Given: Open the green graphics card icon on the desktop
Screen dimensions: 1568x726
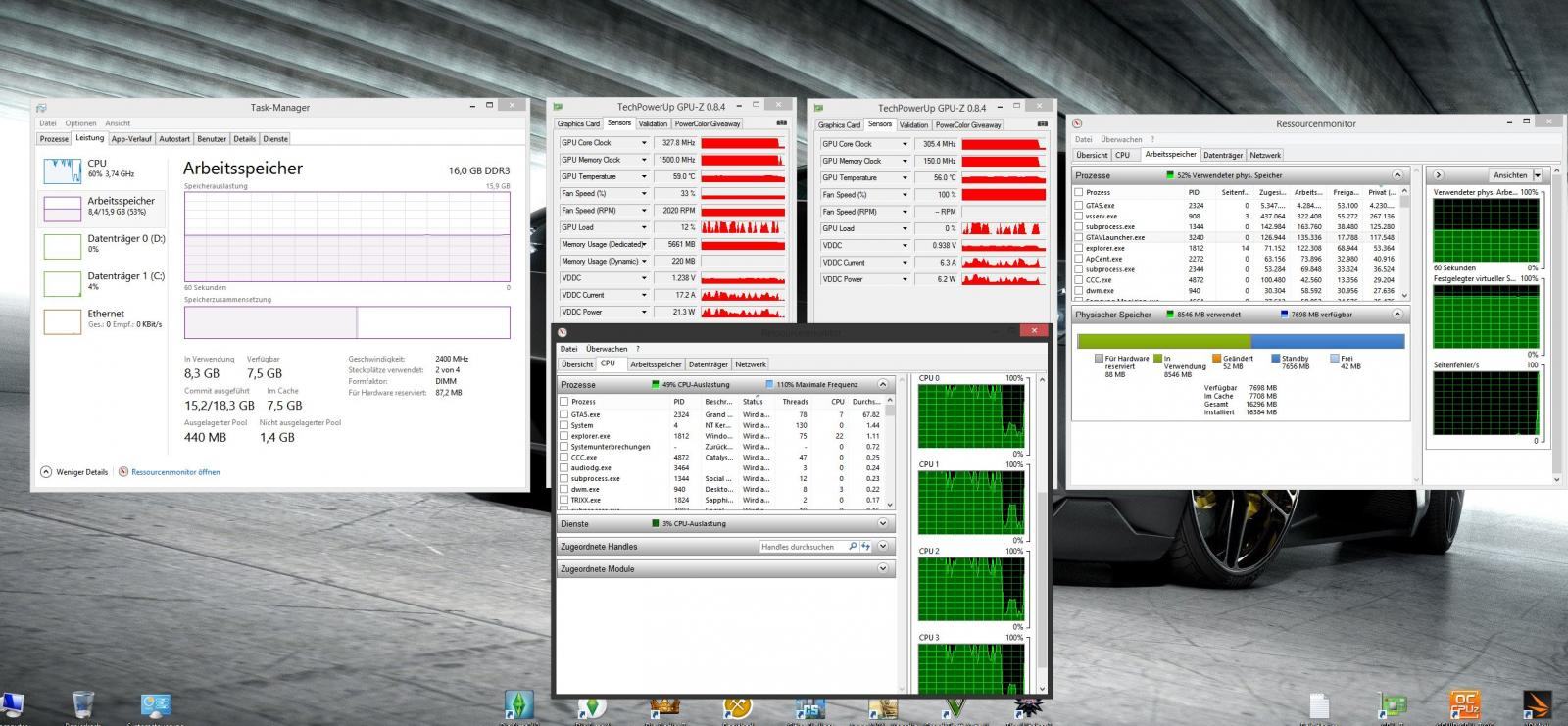Looking at the screenshot, I should coord(1393,707).
